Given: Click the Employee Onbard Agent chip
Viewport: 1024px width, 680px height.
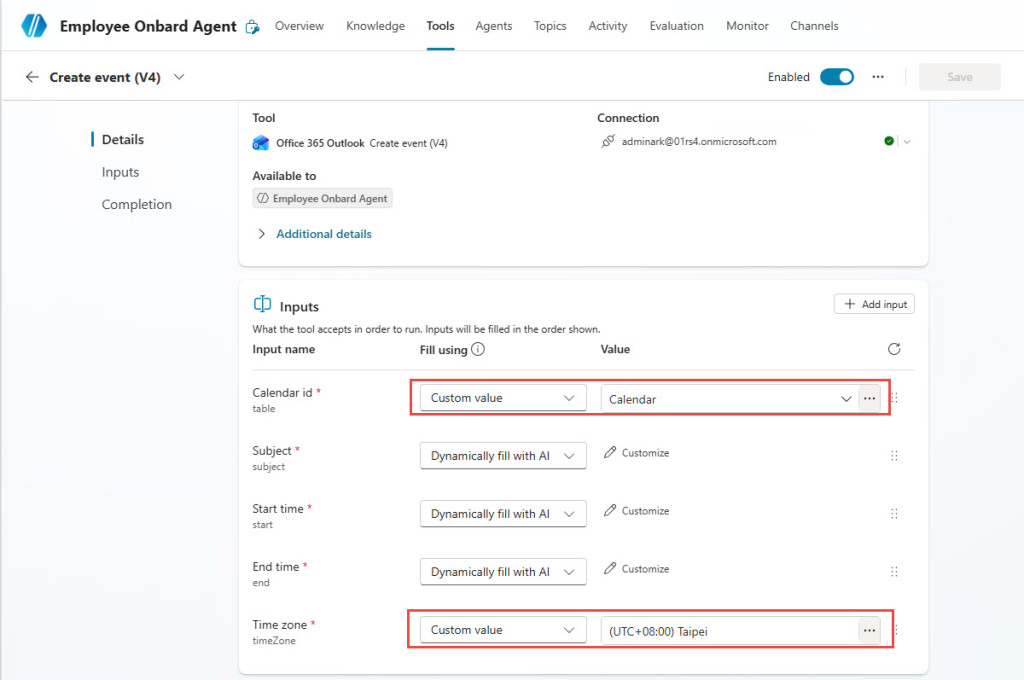Looking at the screenshot, I should [323, 199].
